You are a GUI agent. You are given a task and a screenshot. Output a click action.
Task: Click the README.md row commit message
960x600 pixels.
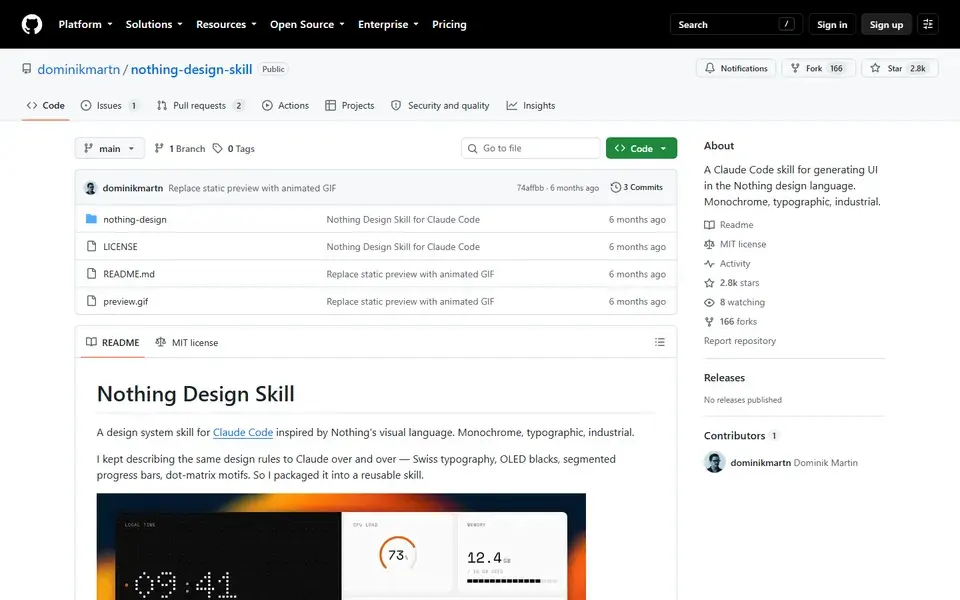[410, 274]
